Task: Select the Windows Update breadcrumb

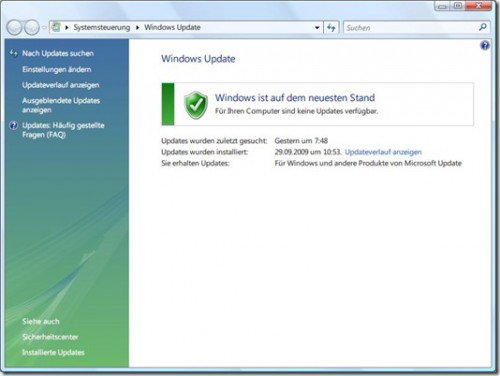Action: [x=172, y=27]
